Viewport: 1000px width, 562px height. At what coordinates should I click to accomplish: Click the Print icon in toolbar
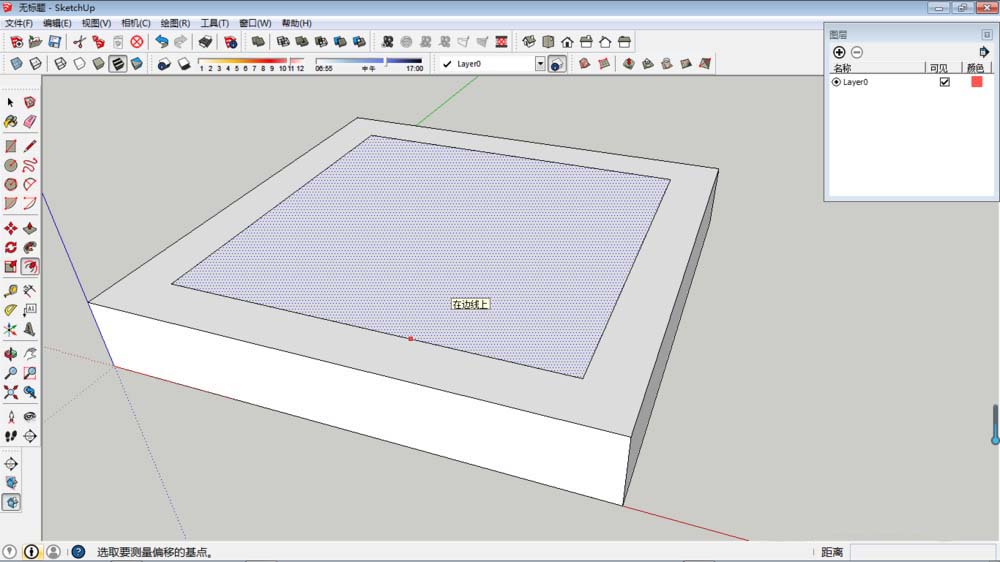[205, 42]
